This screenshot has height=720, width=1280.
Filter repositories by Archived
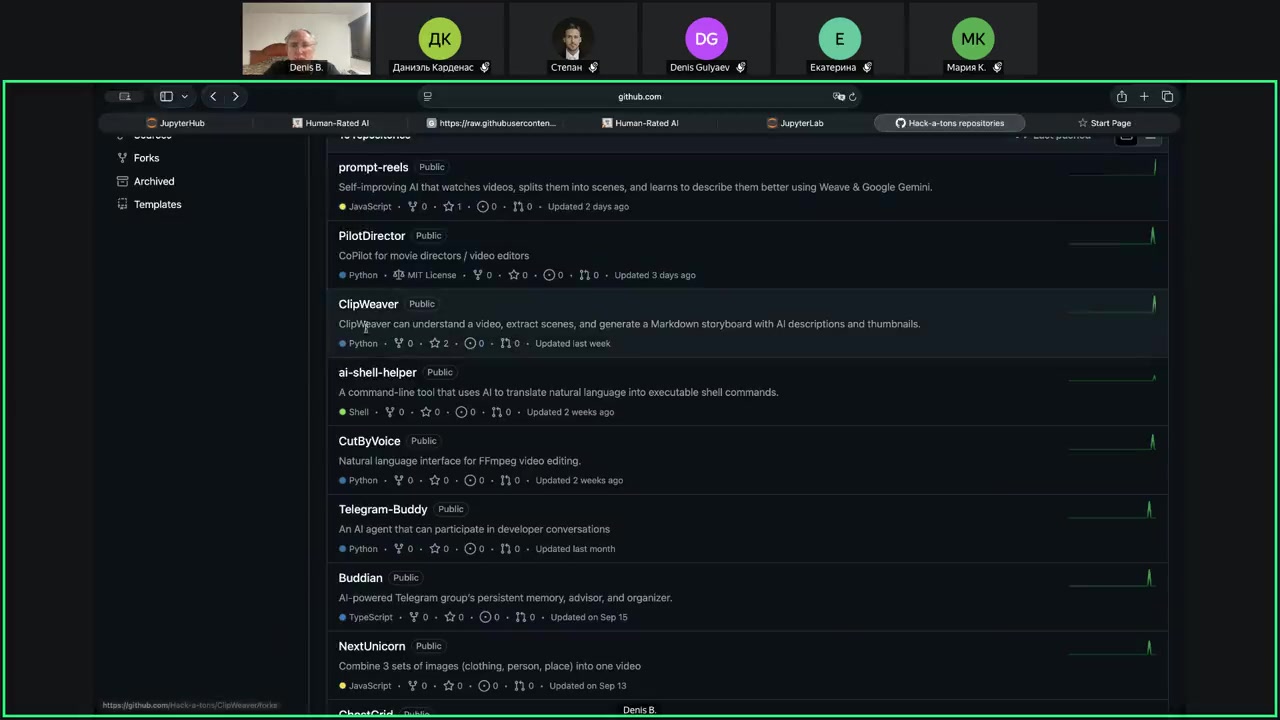pos(154,181)
